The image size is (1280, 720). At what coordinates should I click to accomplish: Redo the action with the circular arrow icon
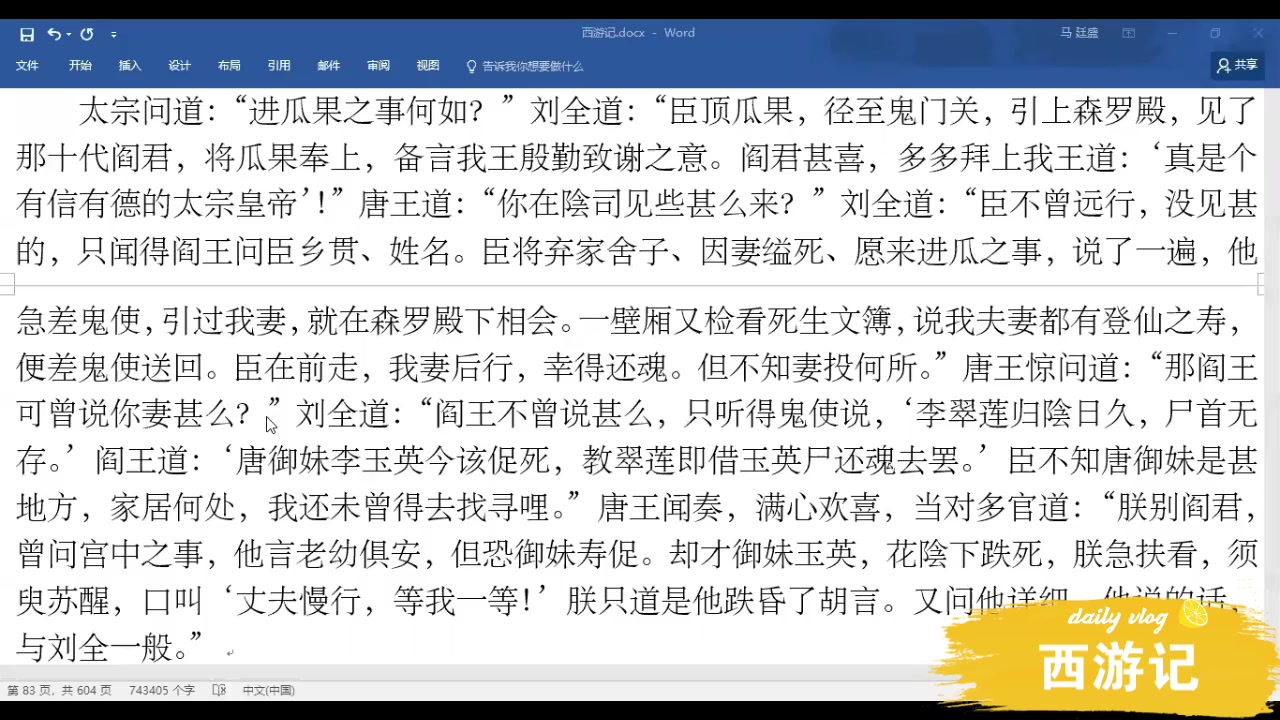(87, 34)
